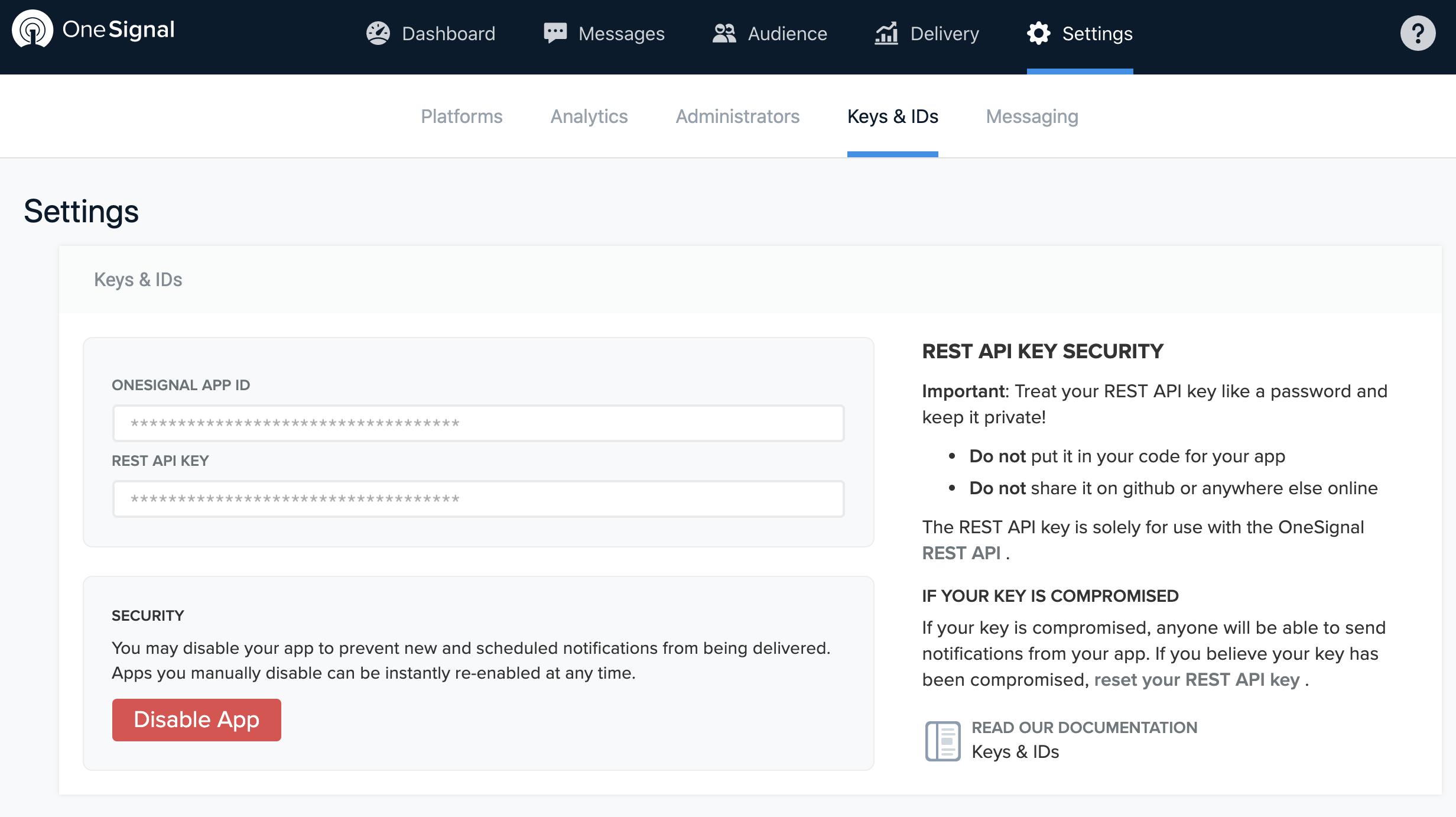Switch to the Platforms tab
This screenshot has width=1456, height=817.
pos(461,116)
